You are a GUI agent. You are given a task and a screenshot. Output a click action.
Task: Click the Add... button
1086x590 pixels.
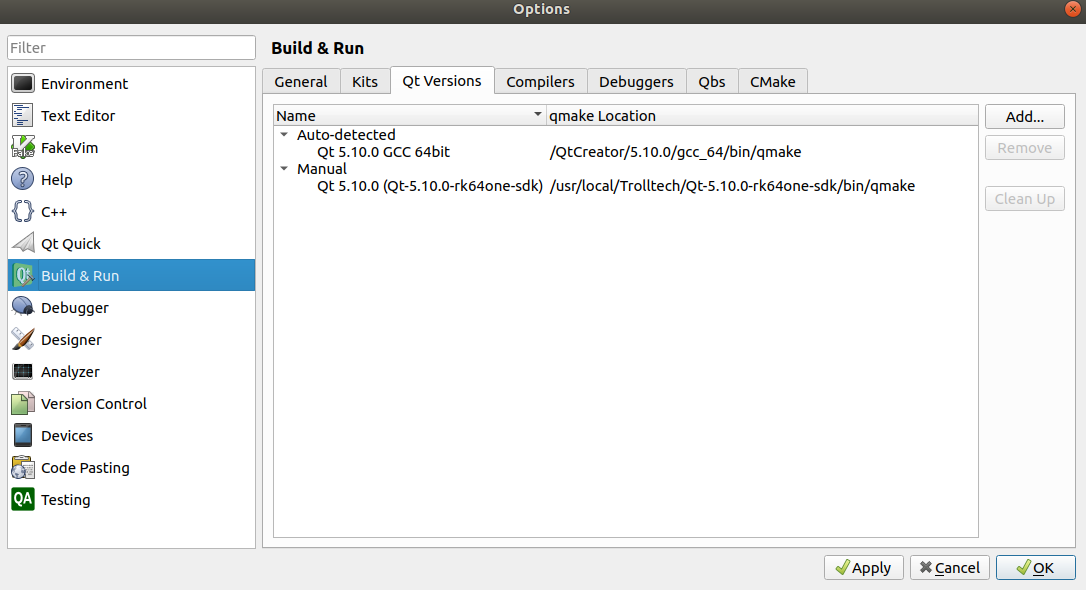[1024, 116]
